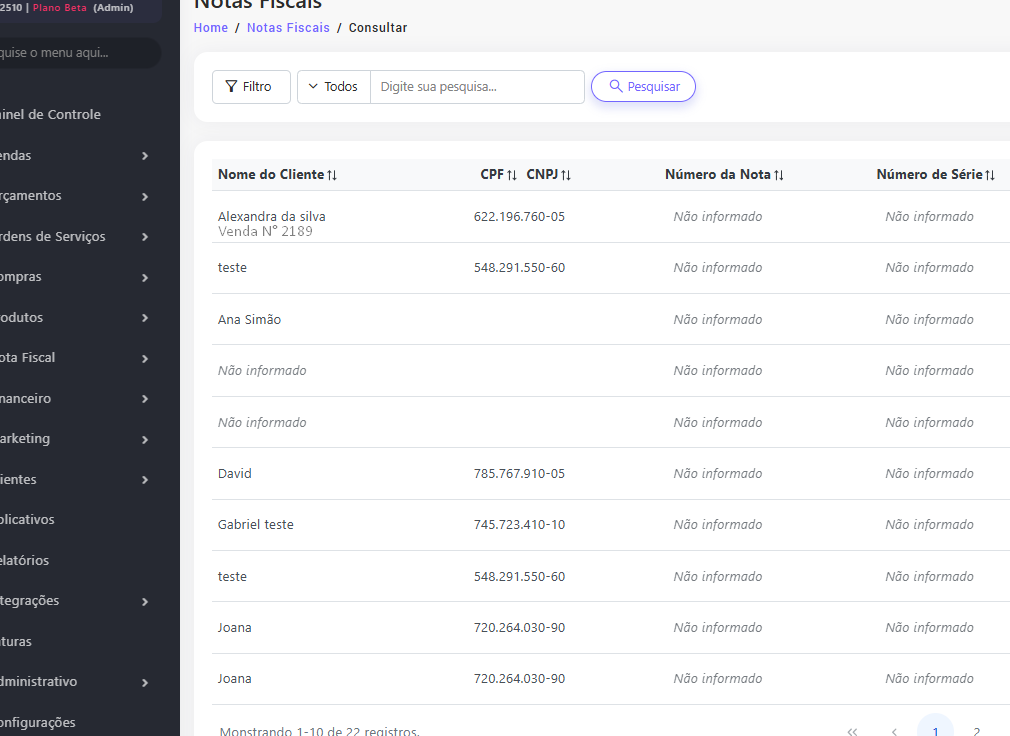Viewport: 1010px width, 736px height.
Task: Click the Filtro funnel button
Action: click(251, 87)
